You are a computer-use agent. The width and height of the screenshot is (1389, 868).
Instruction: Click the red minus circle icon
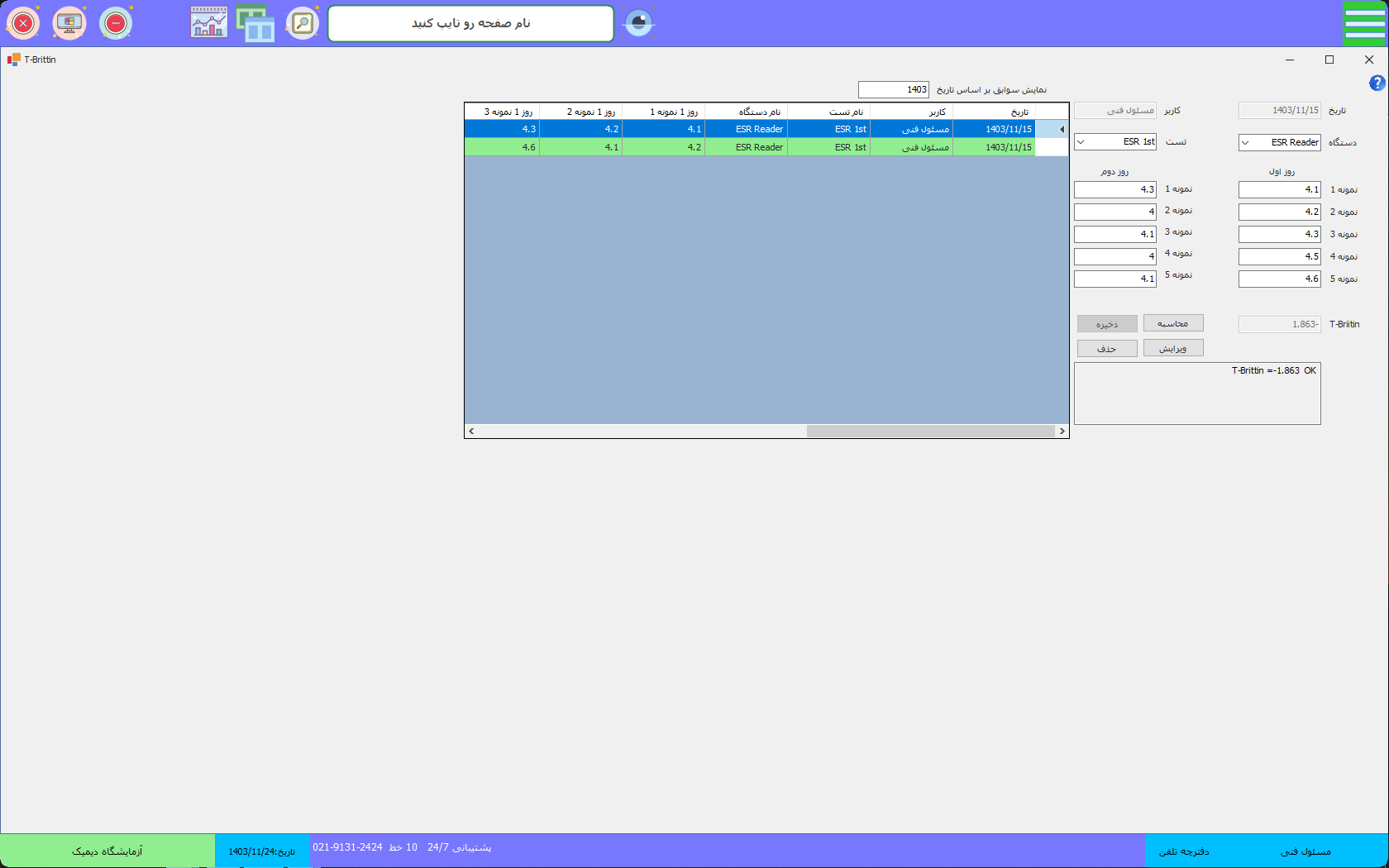click(x=116, y=23)
